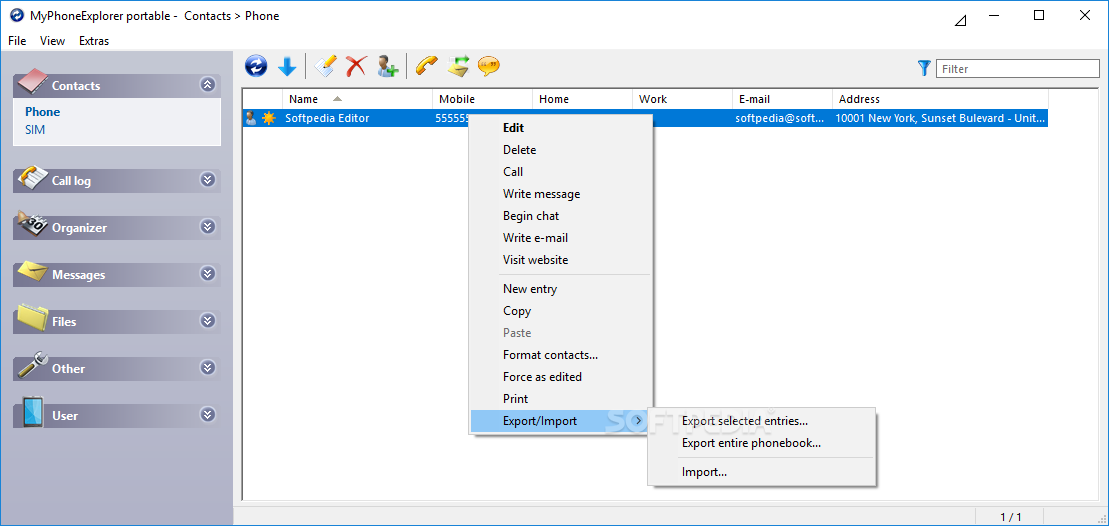Open the File menu
1109x526 pixels.
click(x=17, y=41)
